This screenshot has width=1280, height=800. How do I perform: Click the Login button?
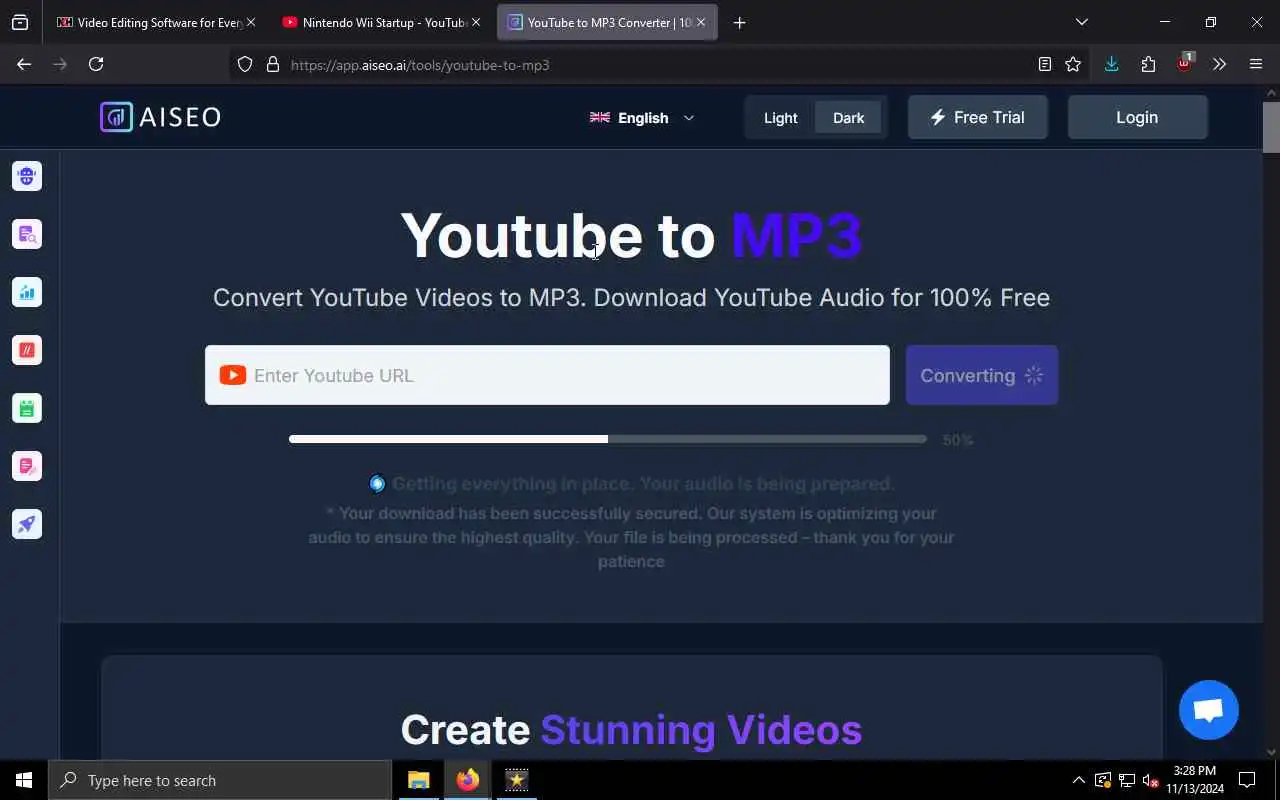[1137, 117]
